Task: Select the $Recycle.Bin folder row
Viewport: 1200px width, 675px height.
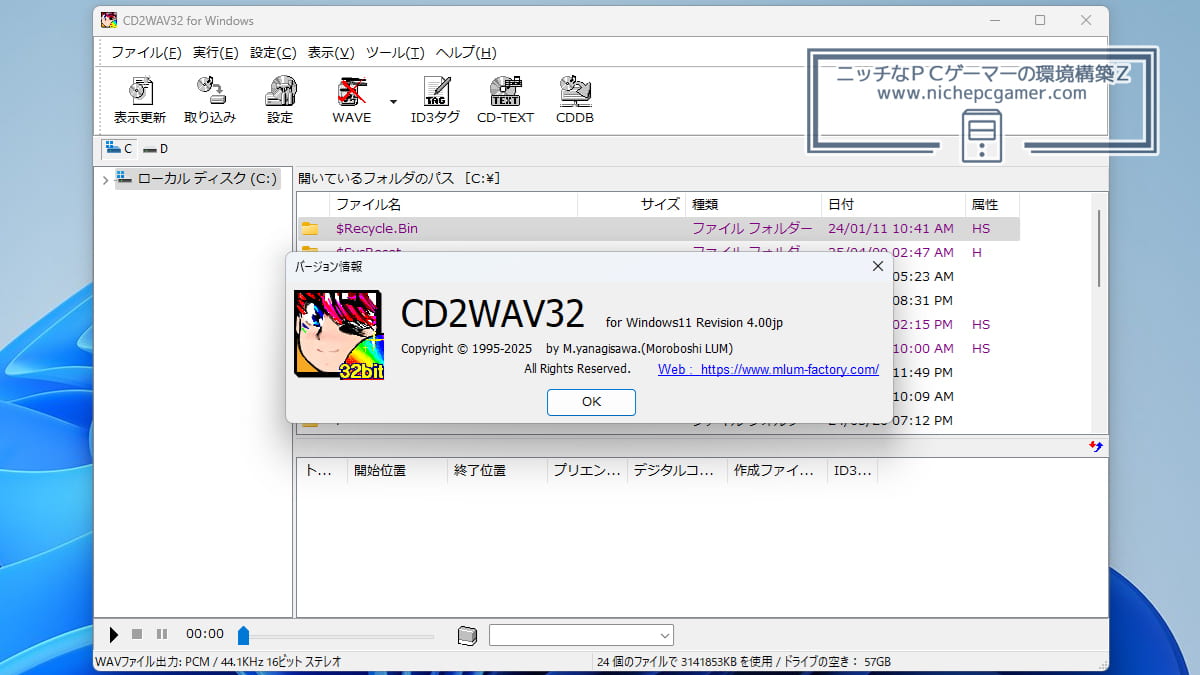Action: tap(658, 229)
